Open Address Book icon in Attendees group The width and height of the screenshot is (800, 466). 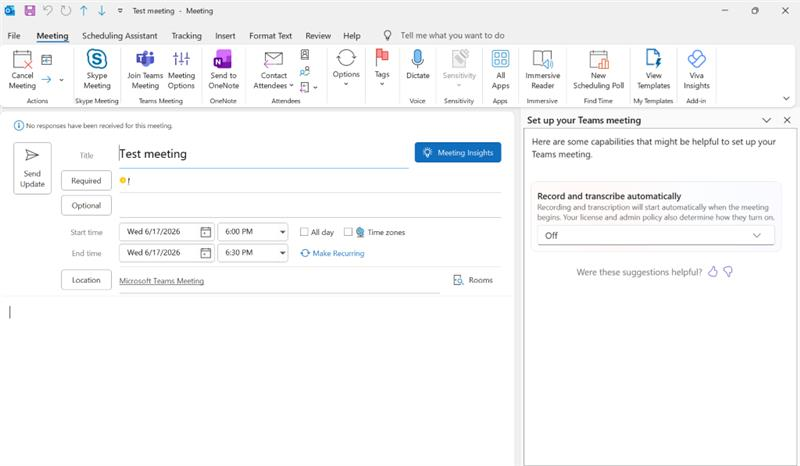pyautogui.click(x=305, y=55)
